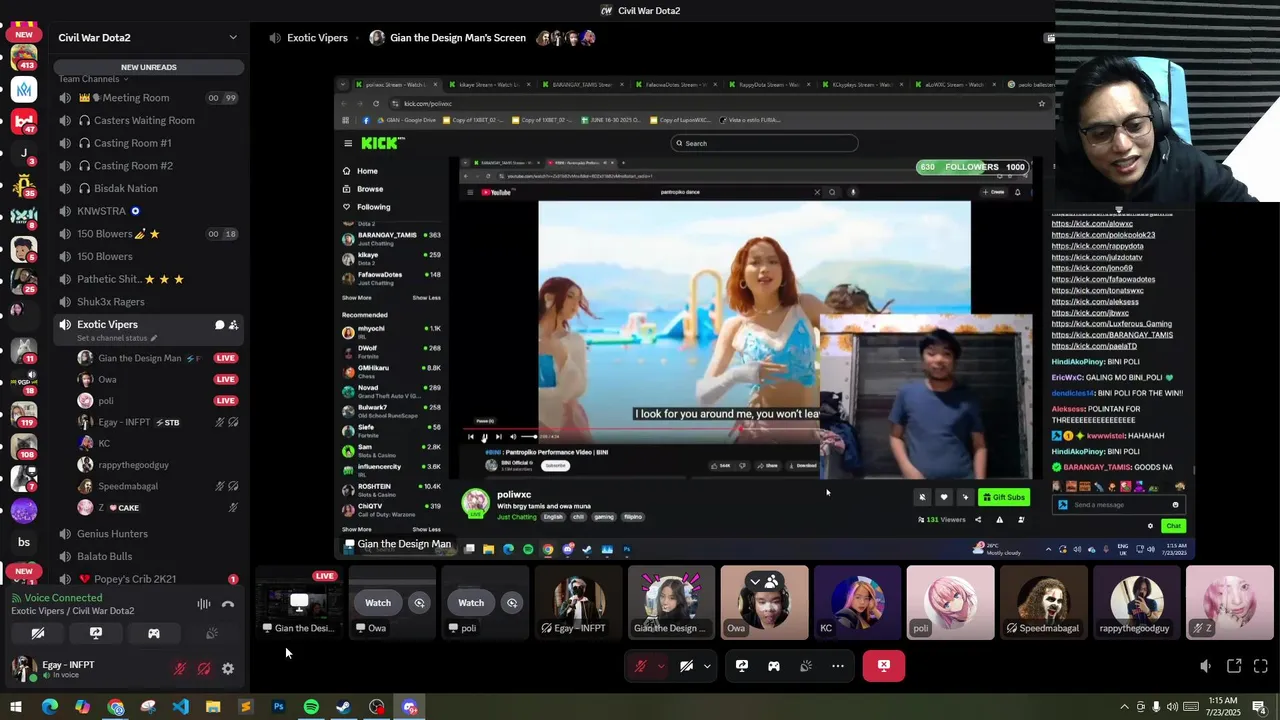Select KC participant tile

tap(857, 603)
